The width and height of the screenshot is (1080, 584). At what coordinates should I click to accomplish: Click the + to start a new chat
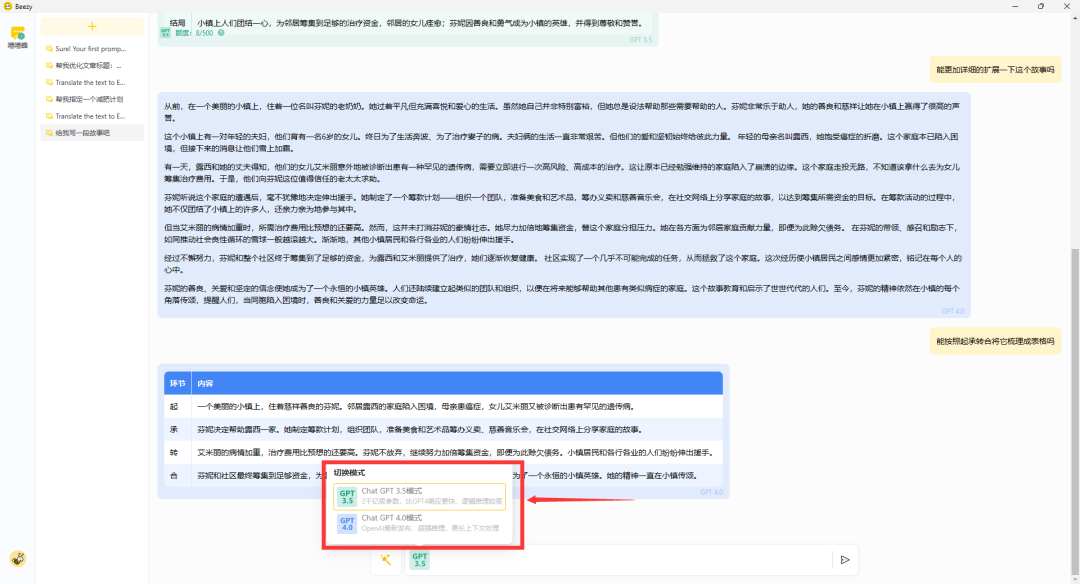[92, 26]
